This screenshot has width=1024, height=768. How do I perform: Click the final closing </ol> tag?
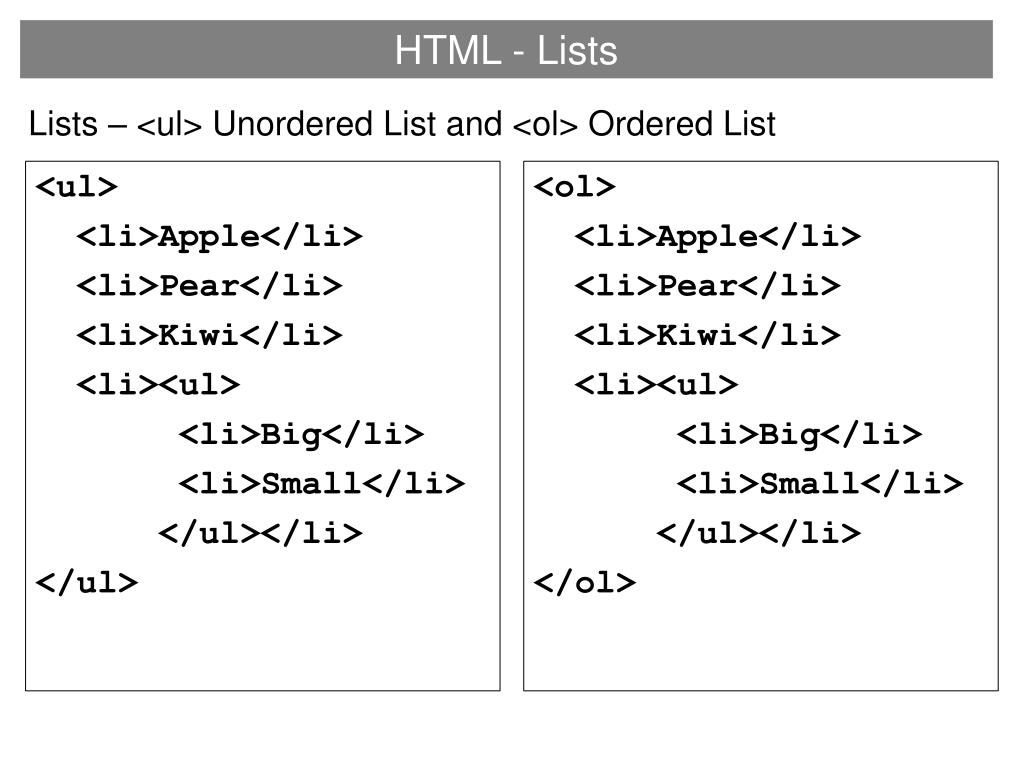coord(585,583)
